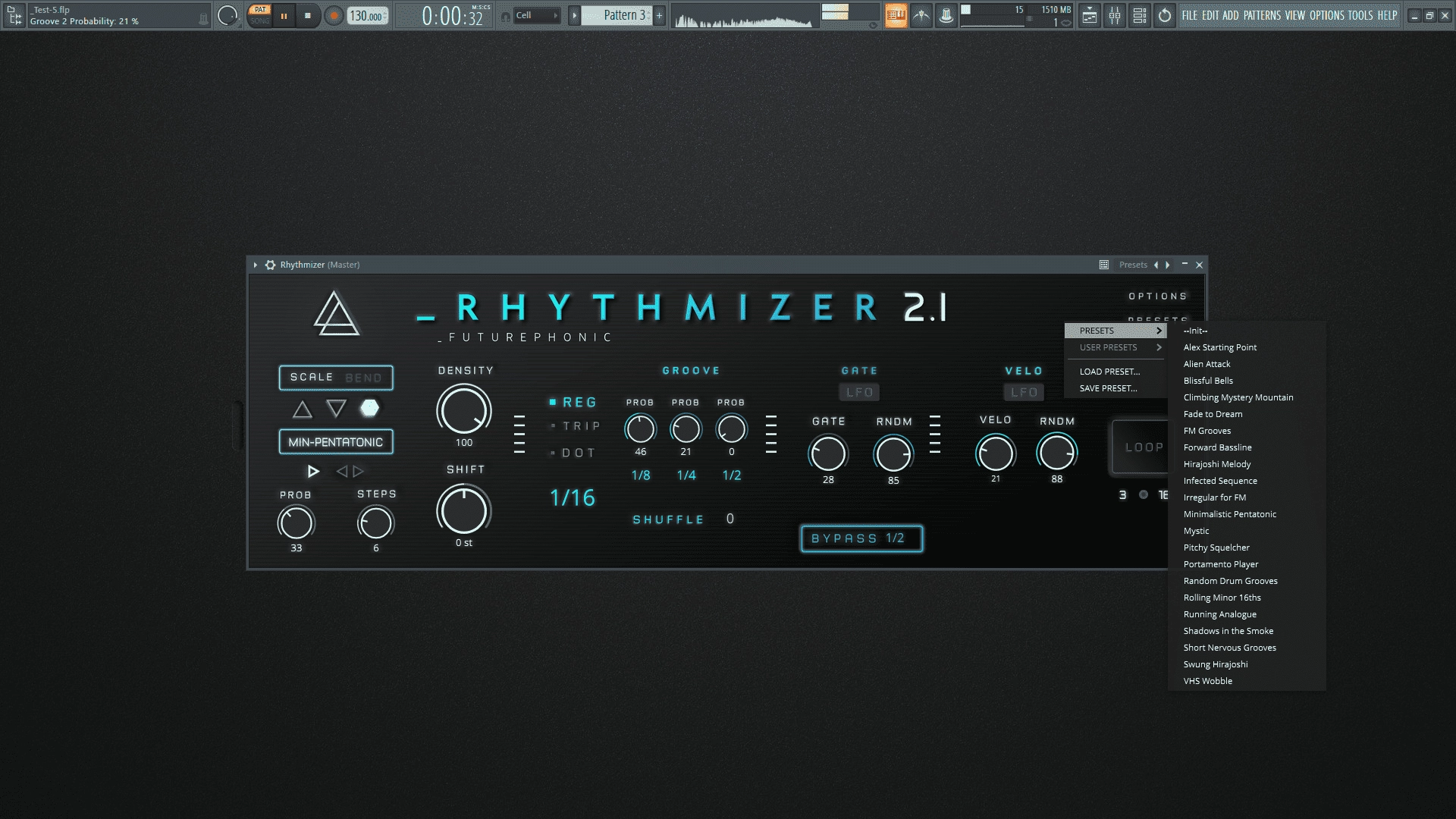
Task: Click the left step arrow icon
Action: (x=342, y=472)
